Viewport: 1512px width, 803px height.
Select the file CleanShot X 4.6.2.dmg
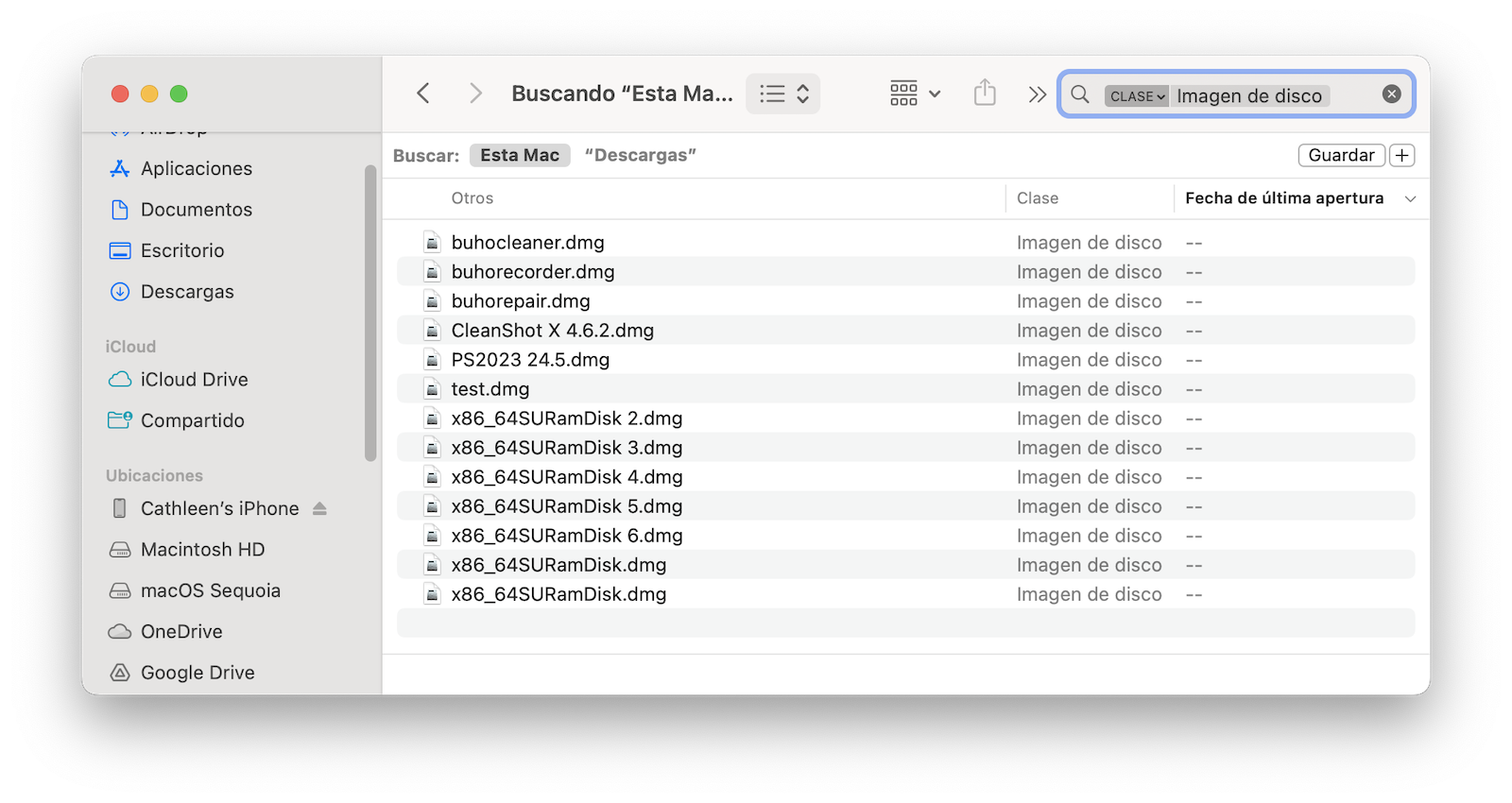click(x=552, y=331)
